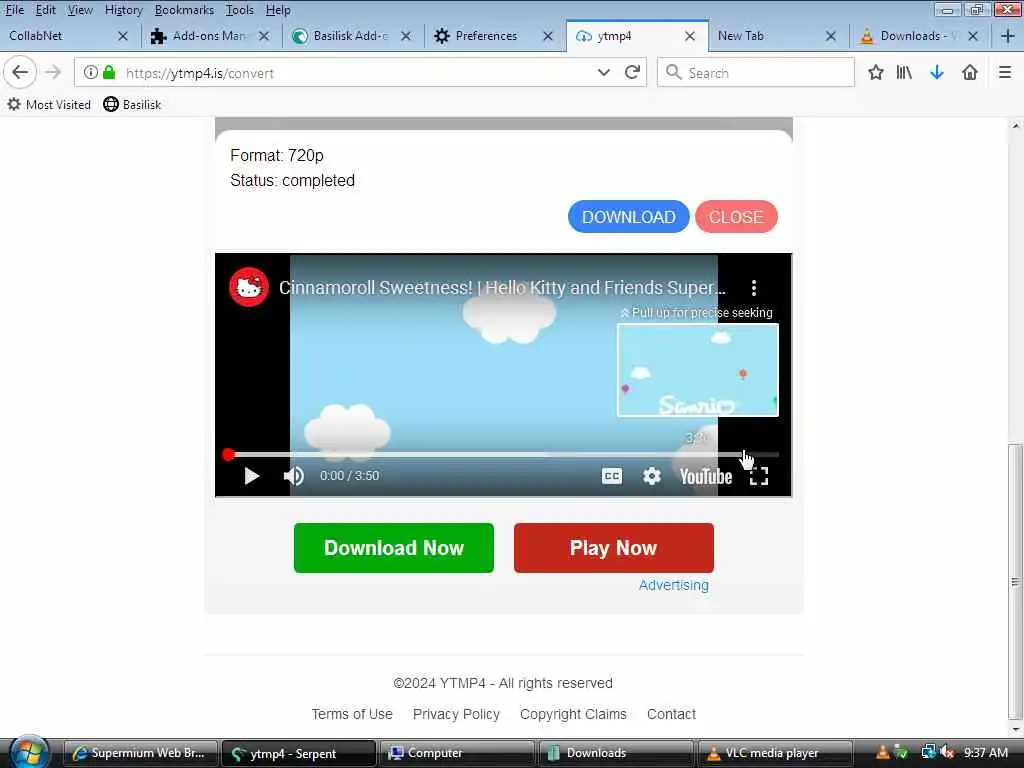This screenshot has width=1024, height=768.
Task: Click the blue DOWNLOAD button
Action: click(x=628, y=217)
